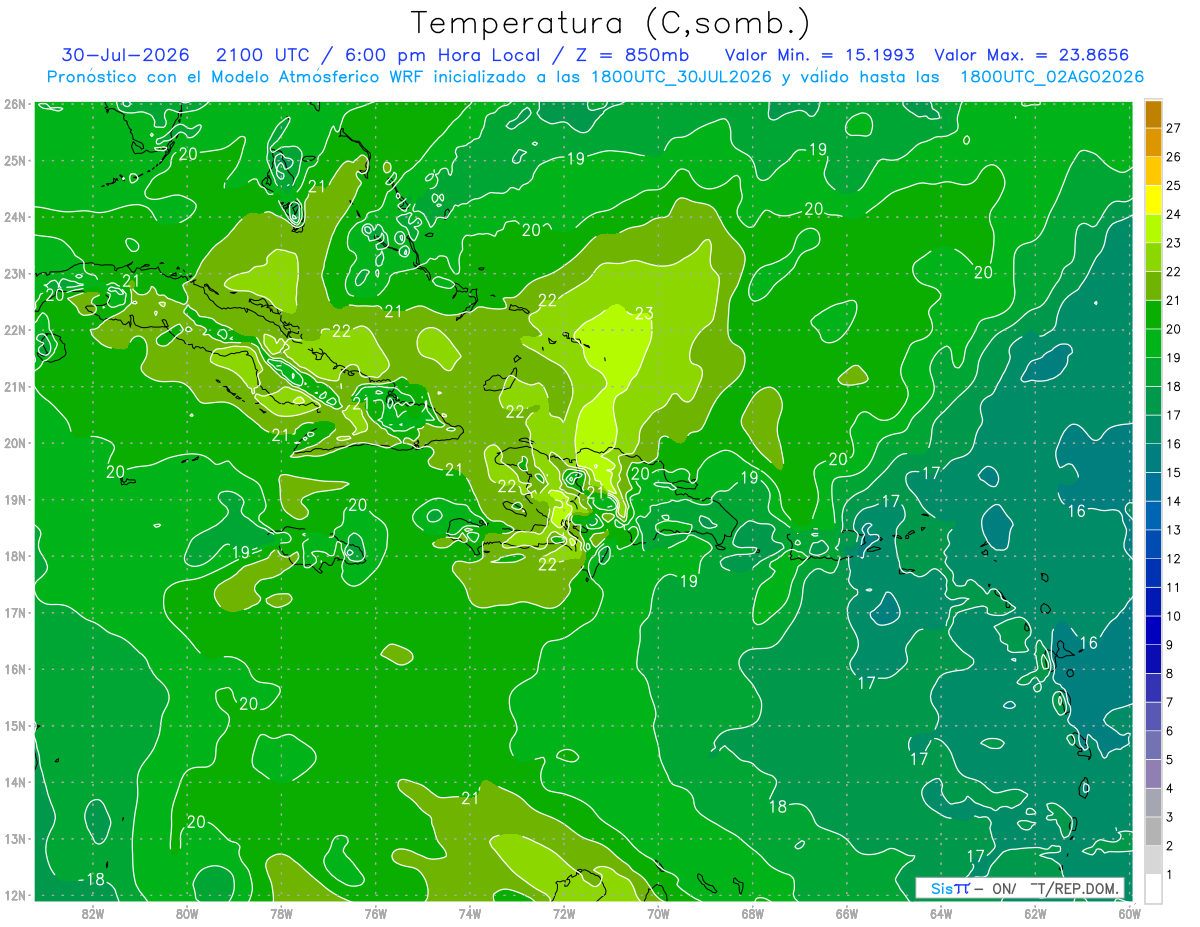Click color scale label "8"
The width and height of the screenshot is (1200, 927).
tap(1170, 673)
